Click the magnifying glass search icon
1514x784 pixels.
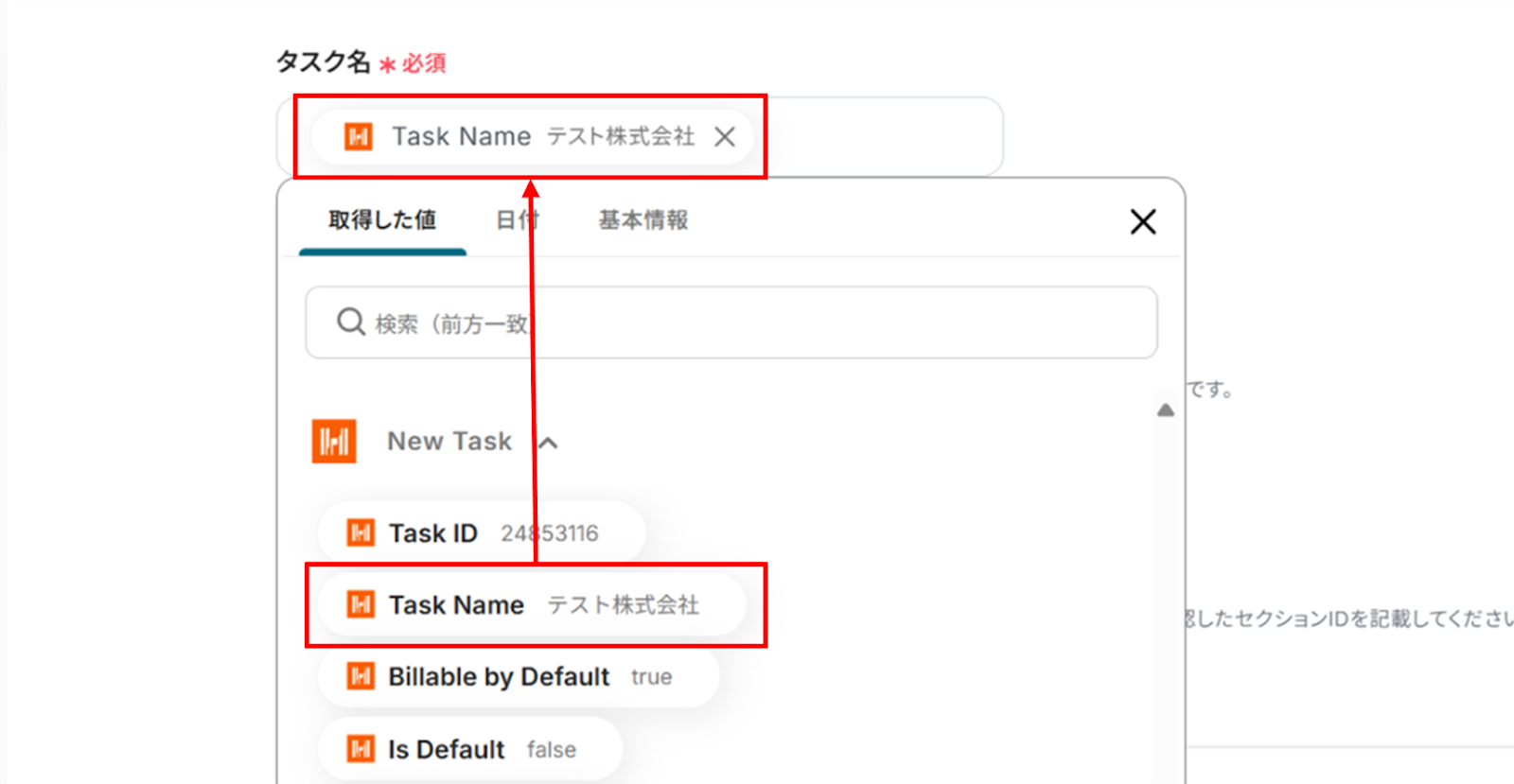[350, 322]
